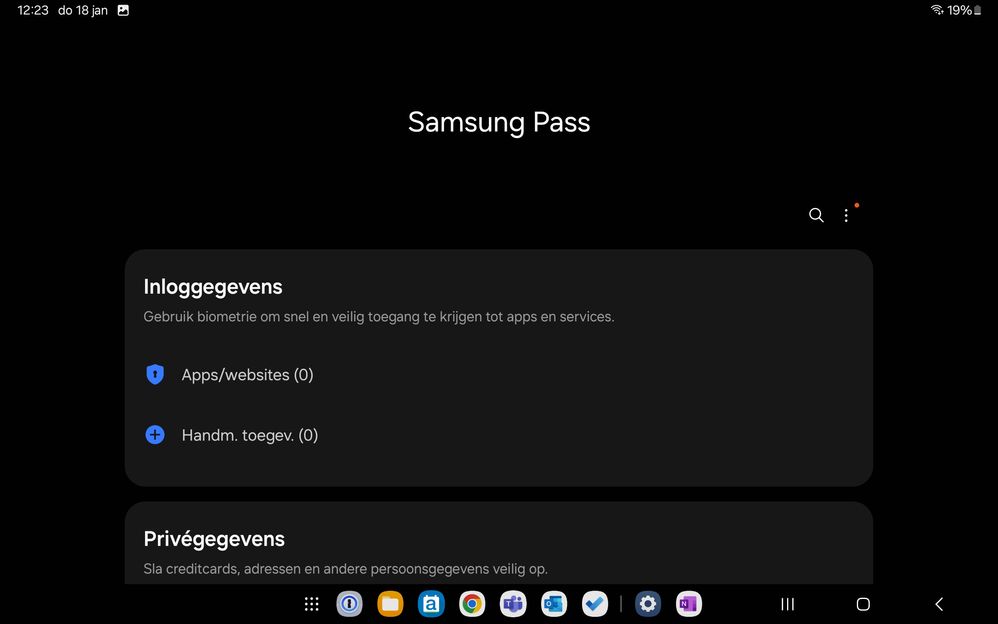This screenshot has width=998, height=624.
Task: Tap the picture notification icon in status bar
Action: point(123,10)
